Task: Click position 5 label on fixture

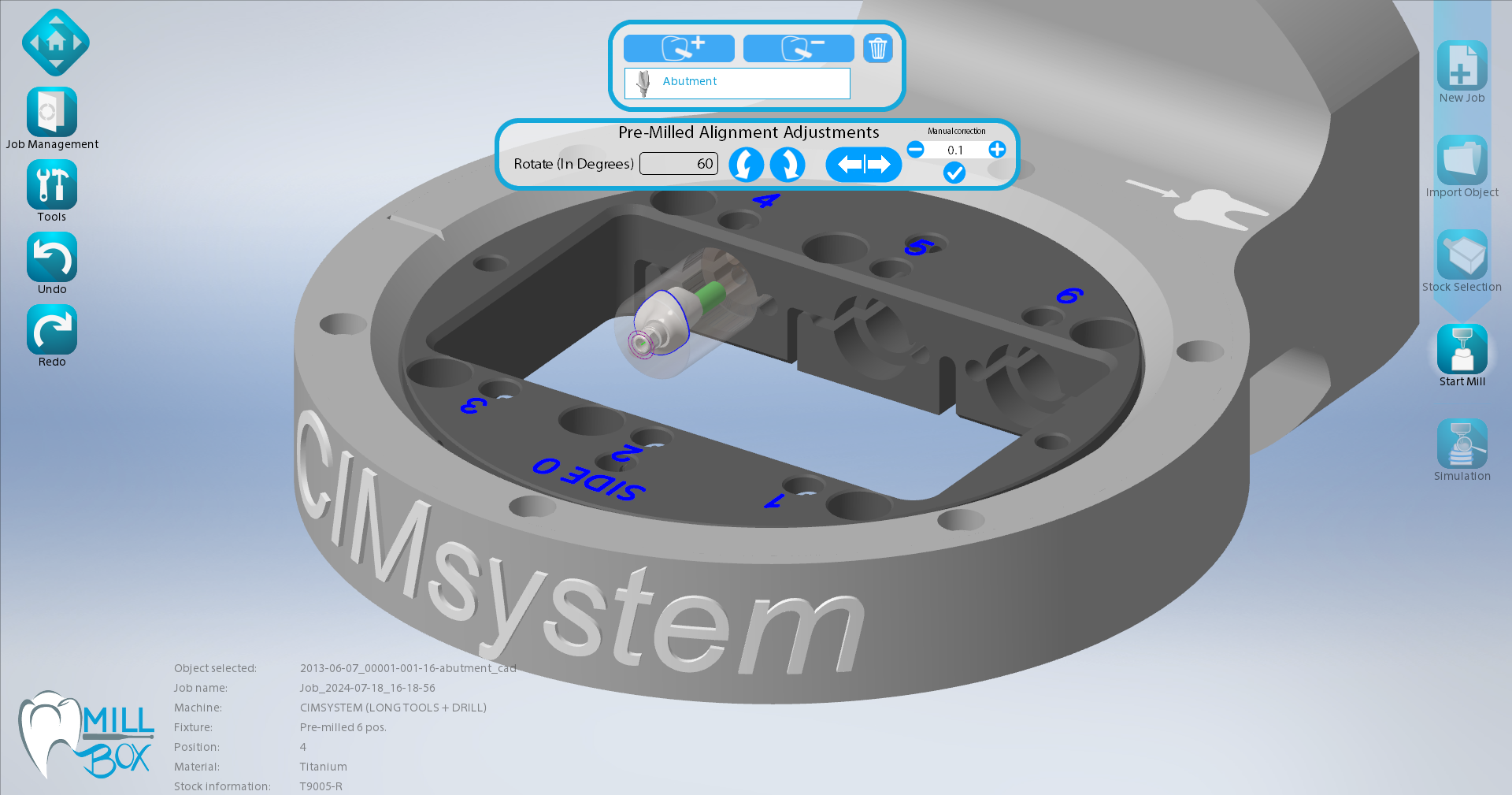Action: click(918, 247)
